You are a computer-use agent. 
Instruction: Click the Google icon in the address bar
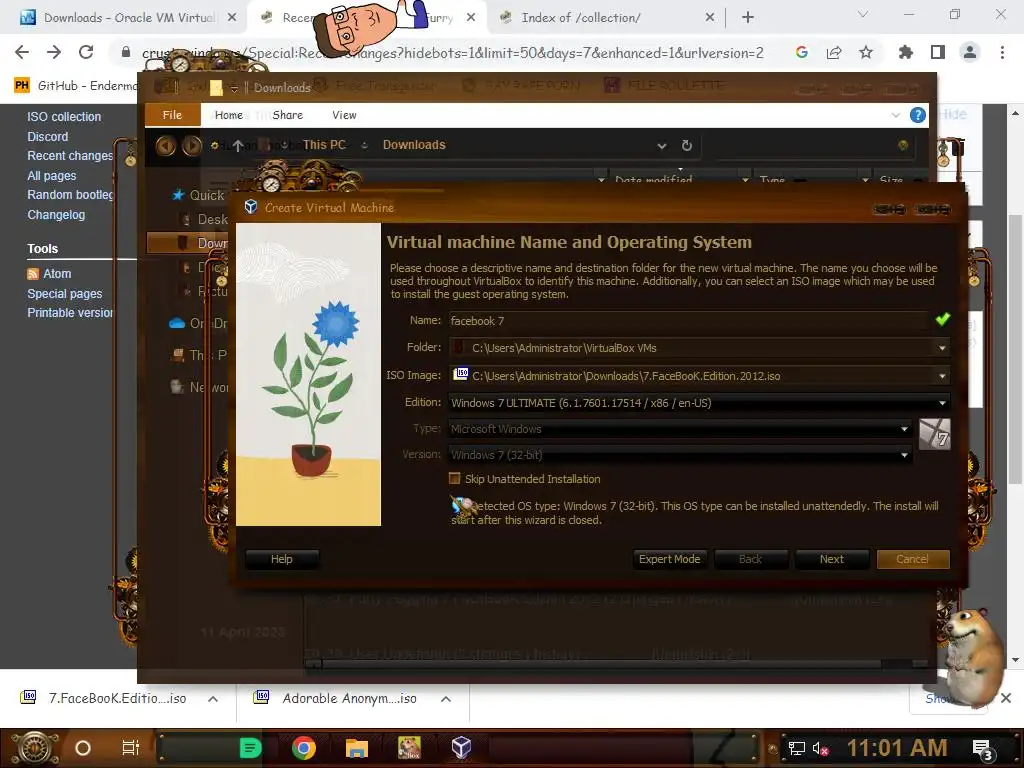click(801, 52)
